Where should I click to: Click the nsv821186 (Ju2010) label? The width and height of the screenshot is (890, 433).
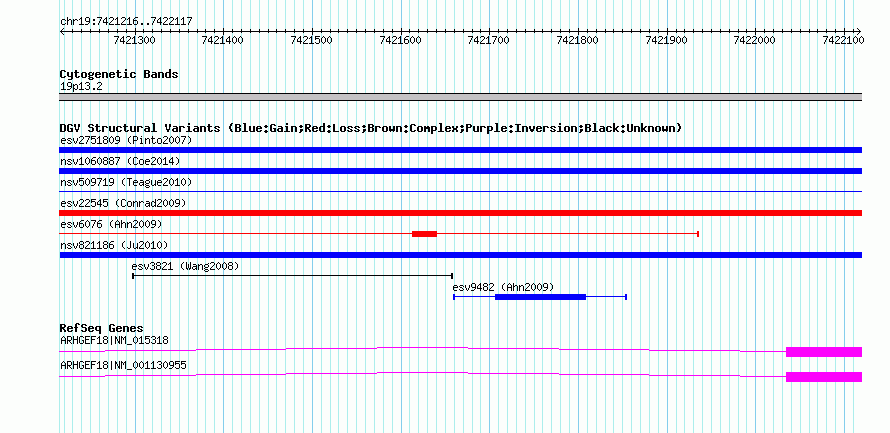click(114, 245)
